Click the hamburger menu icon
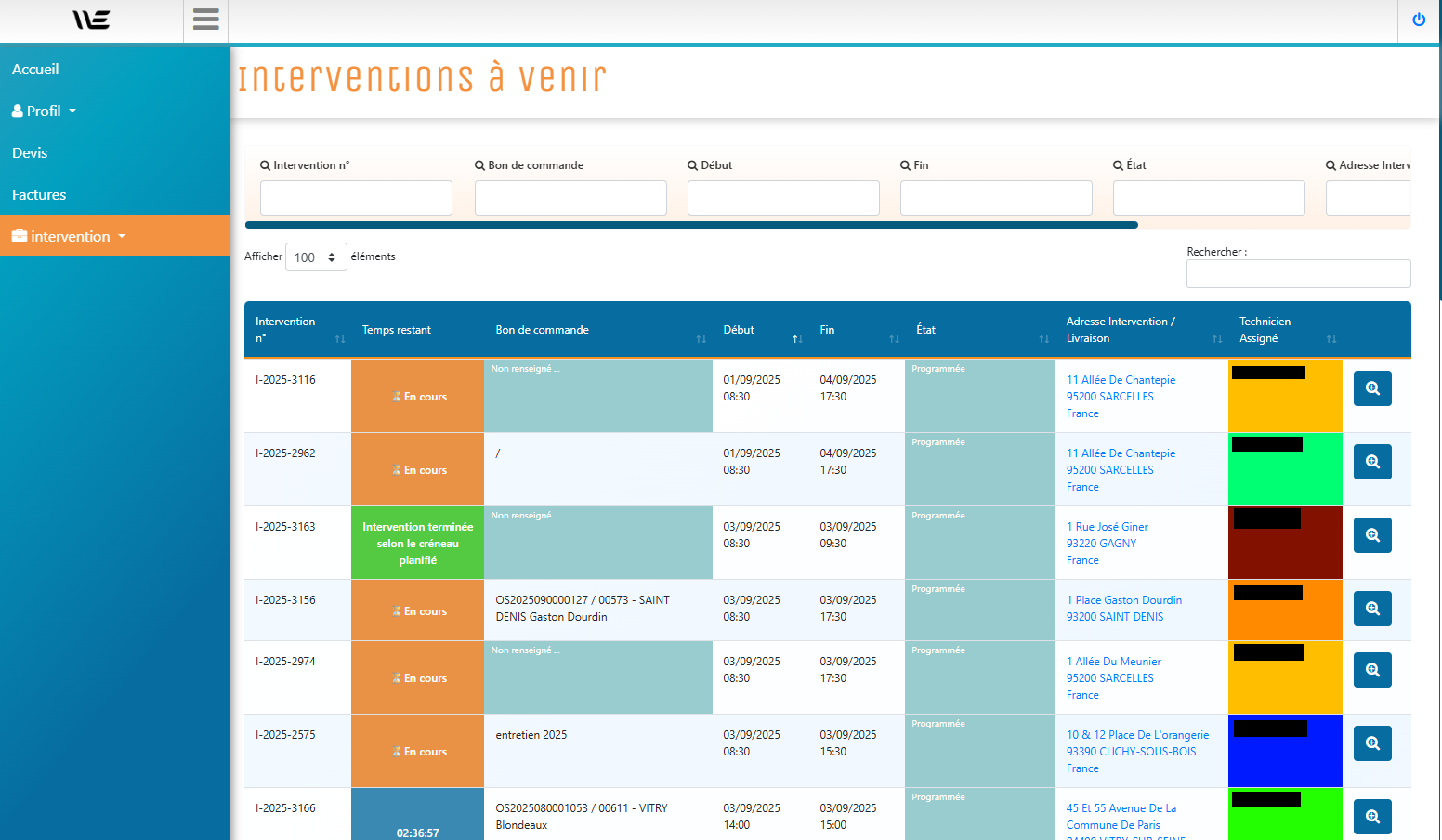1442x840 pixels. click(205, 20)
